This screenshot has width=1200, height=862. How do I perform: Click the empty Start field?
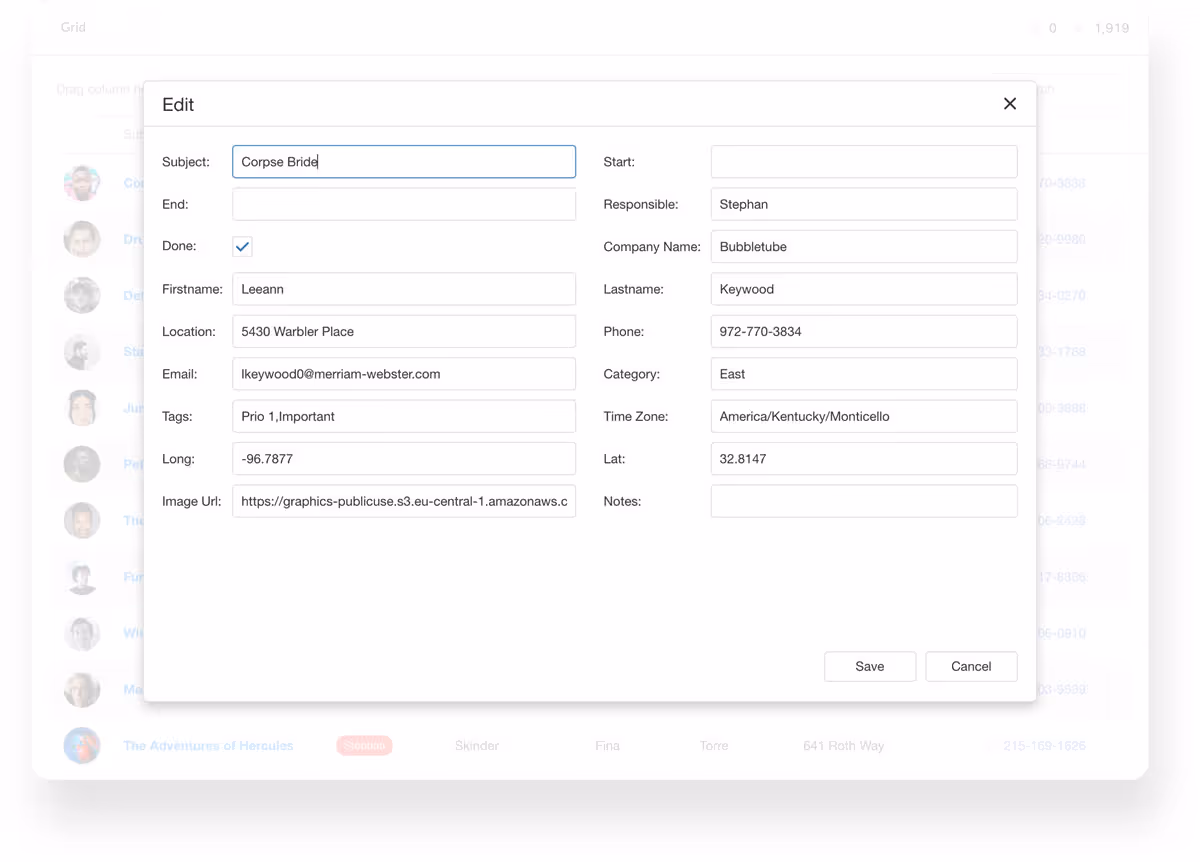pyautogui.click(x=864, y=162)
